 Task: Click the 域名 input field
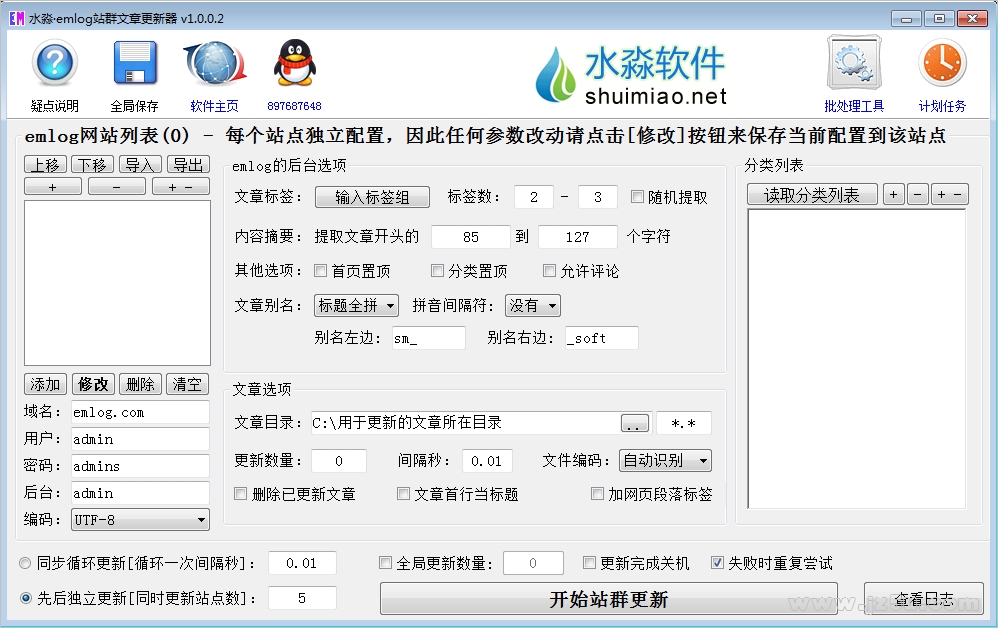click(x=140, y=412)
